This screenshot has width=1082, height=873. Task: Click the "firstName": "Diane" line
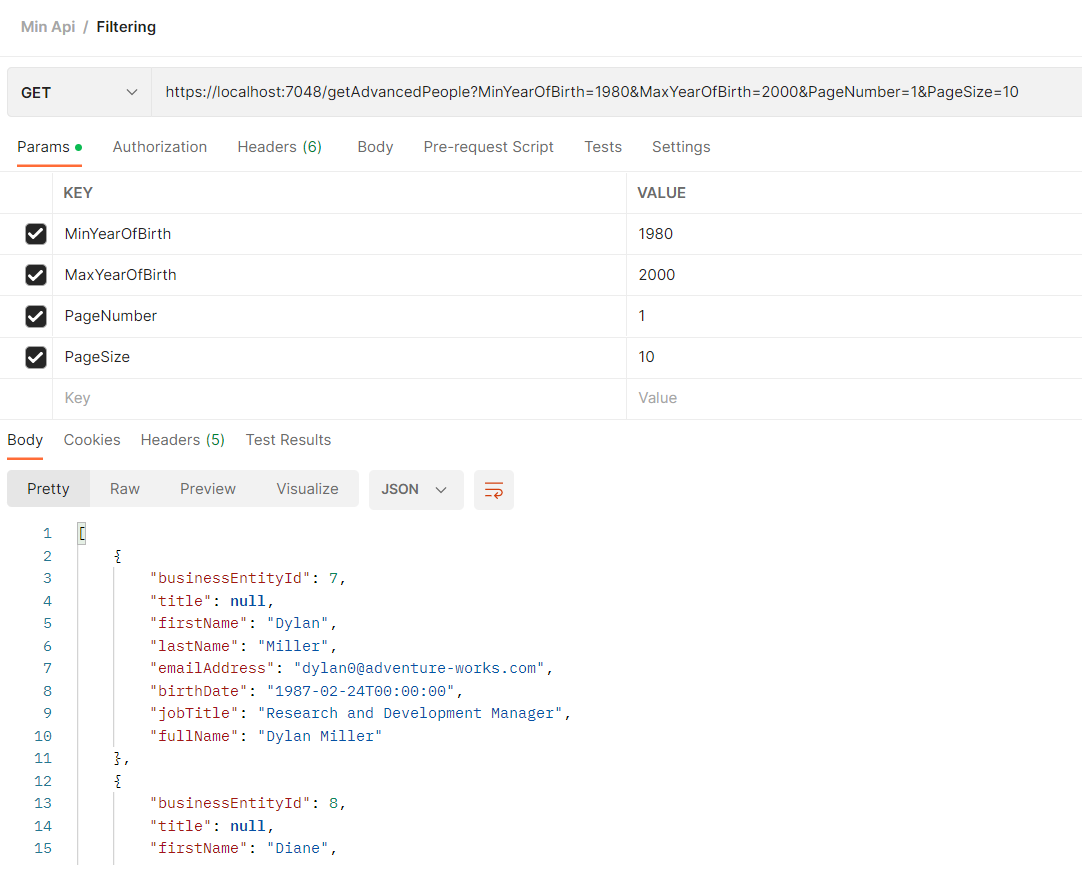click(243, 848)
